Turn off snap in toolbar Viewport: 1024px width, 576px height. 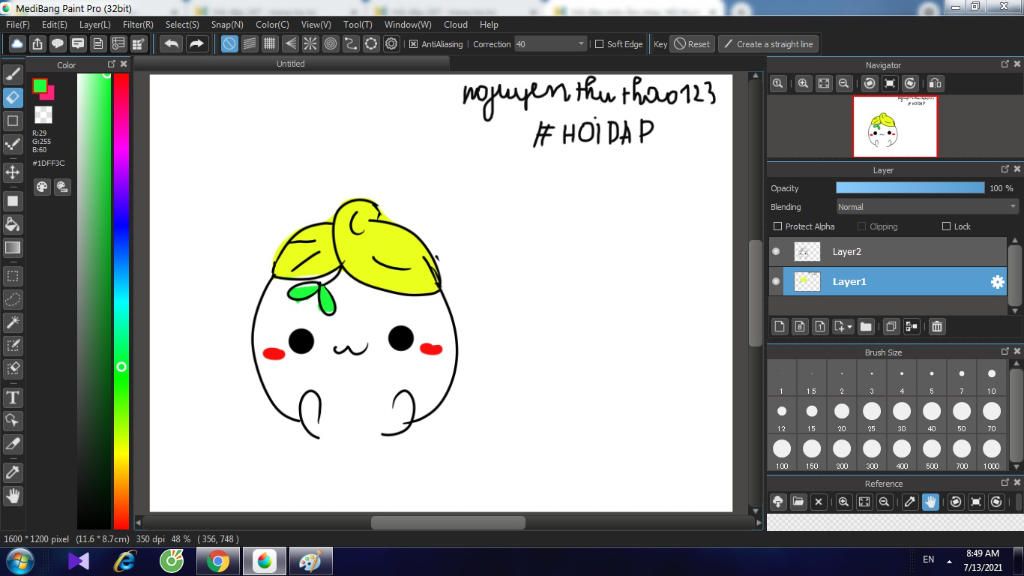pyautogui.click(x=229, y=44)
